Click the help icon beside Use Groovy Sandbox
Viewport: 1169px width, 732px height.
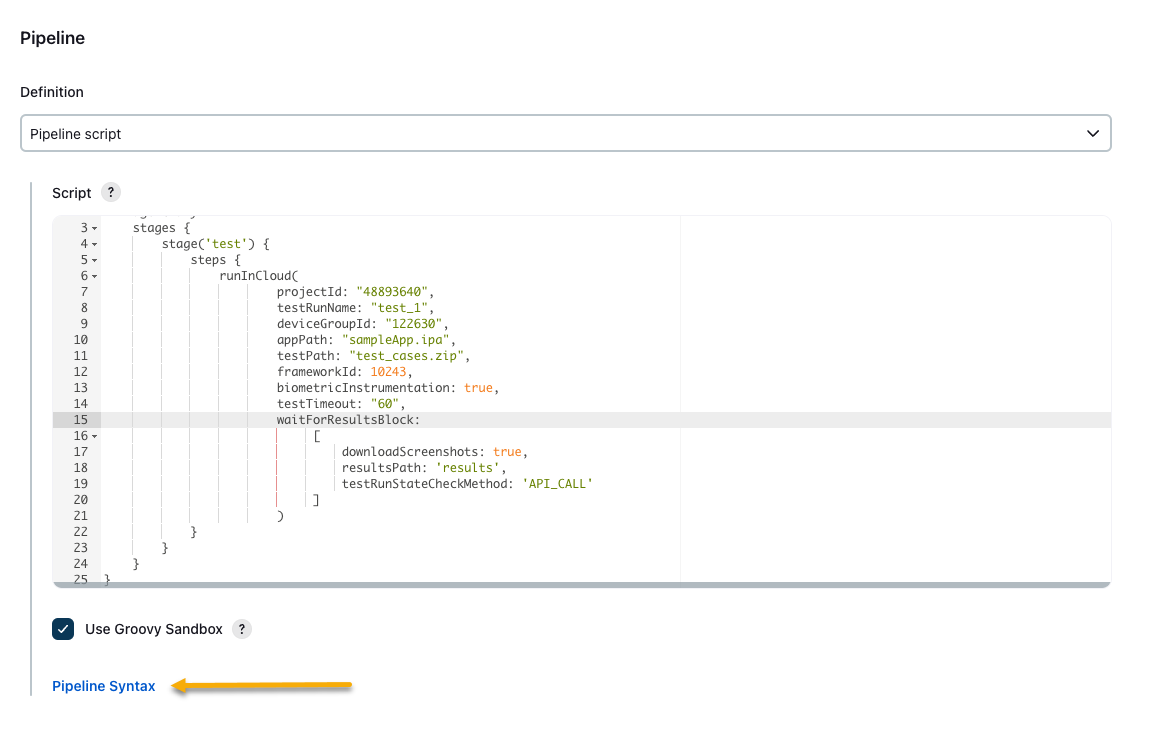pyautogui.click(x=241, y=629)
